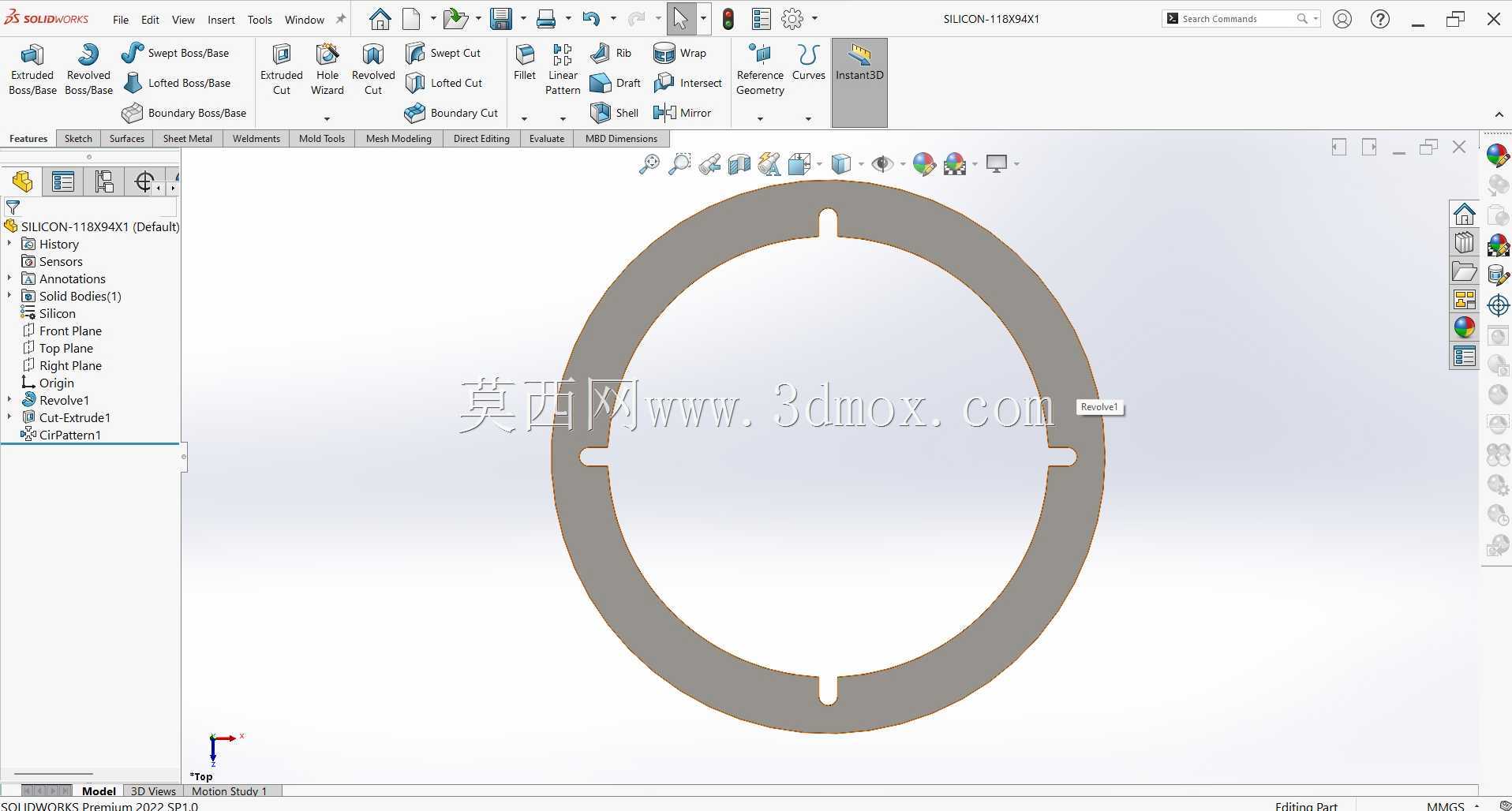
Task: Select the Top Plane item
Action: pyautogui.click(x=58, y=348)
